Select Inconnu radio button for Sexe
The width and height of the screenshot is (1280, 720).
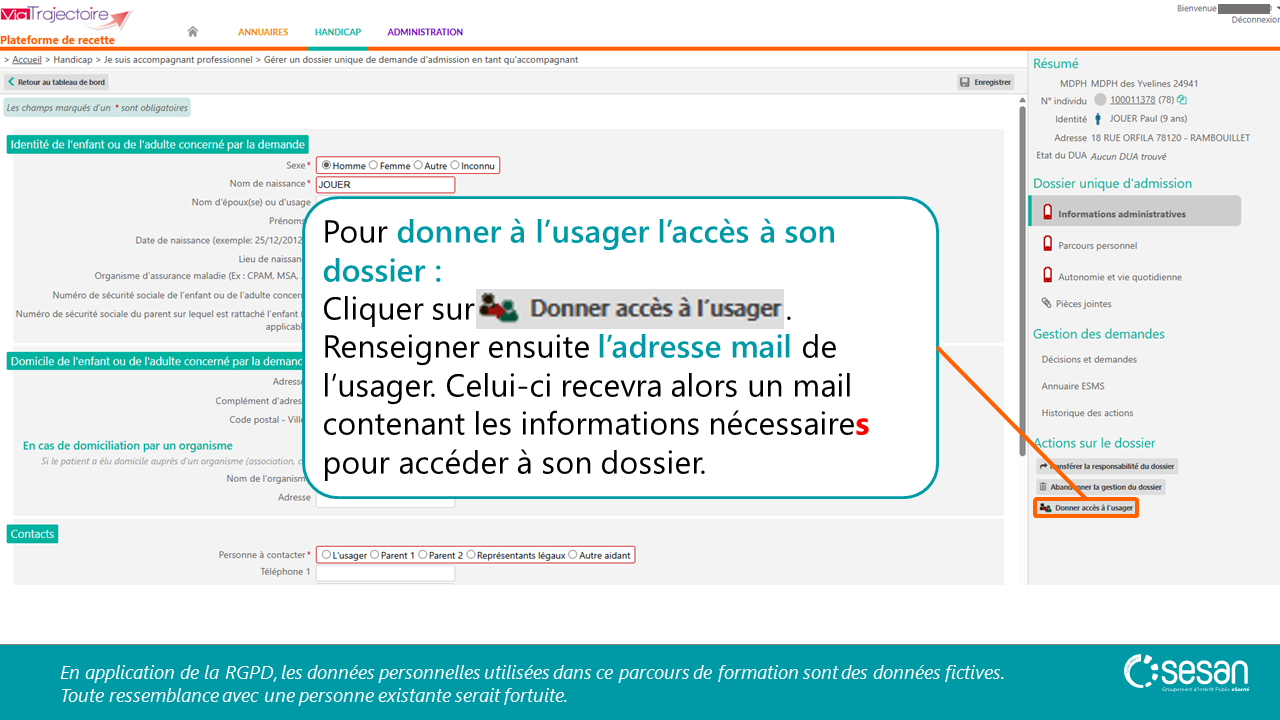[x=455, y=166]
